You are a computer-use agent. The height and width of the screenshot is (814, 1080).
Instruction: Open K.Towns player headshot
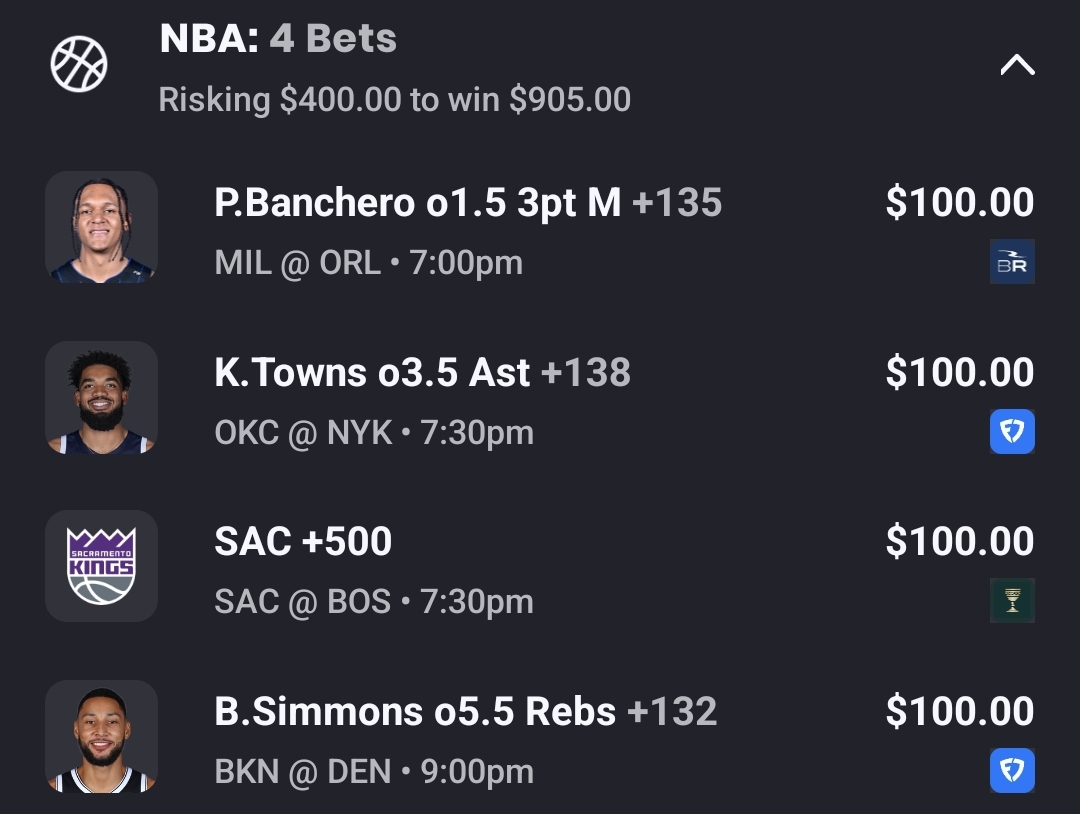click(x=101, y=398)
